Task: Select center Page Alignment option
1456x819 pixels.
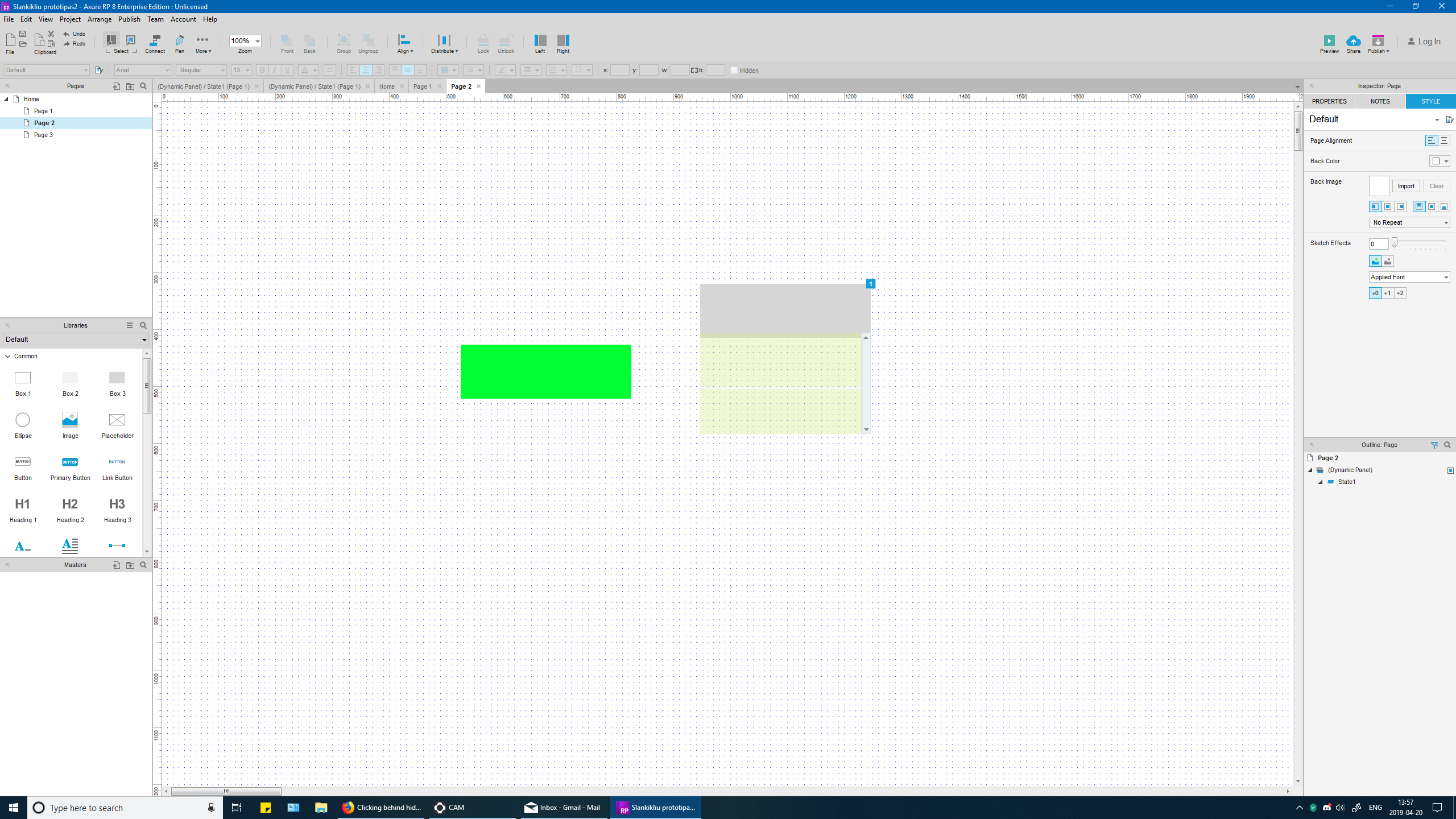Action: tap(1444, 140)
